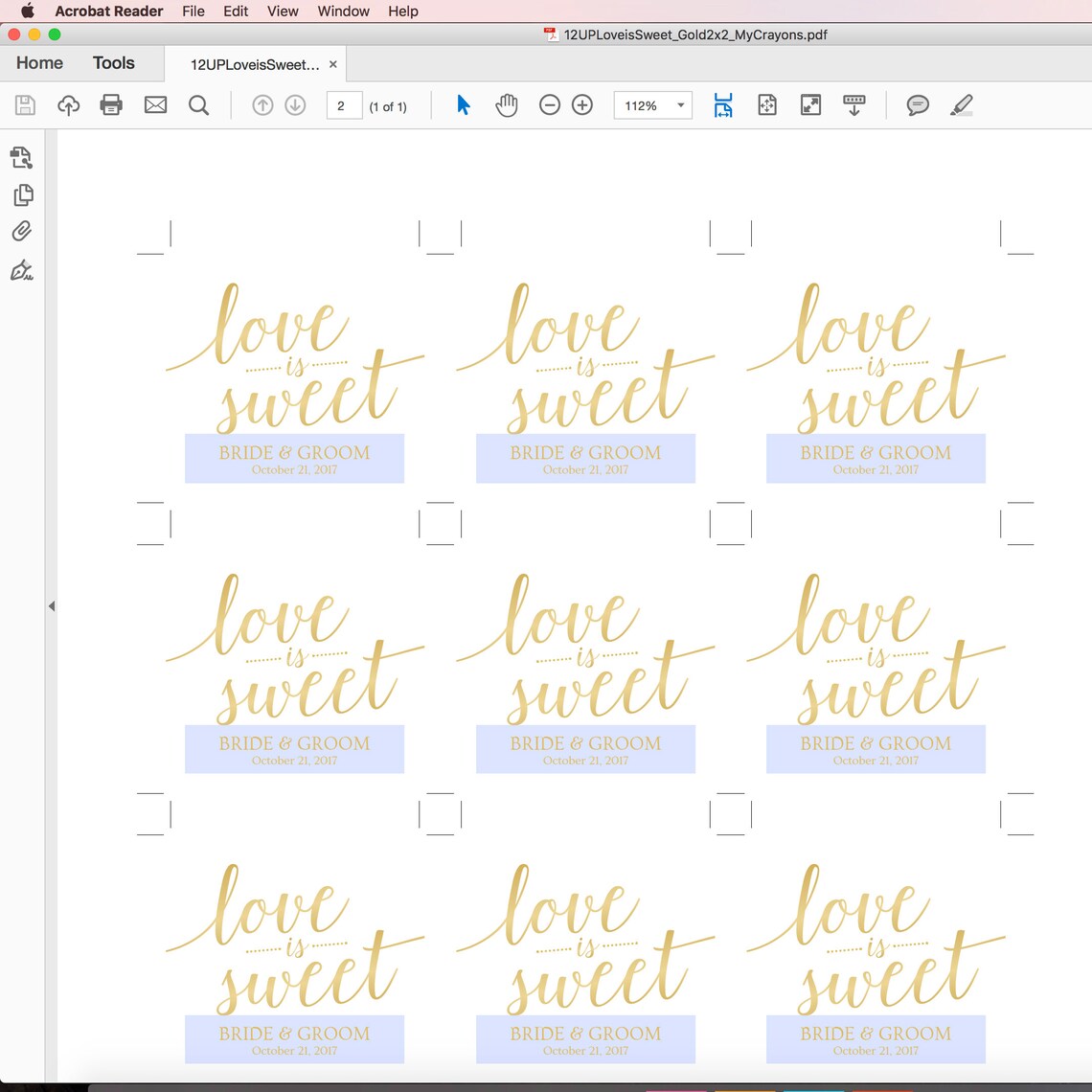The height and width of the screenshot is (1092, 1092).
Task: Open the Export PDF sidebar tool
Action: 21,157
